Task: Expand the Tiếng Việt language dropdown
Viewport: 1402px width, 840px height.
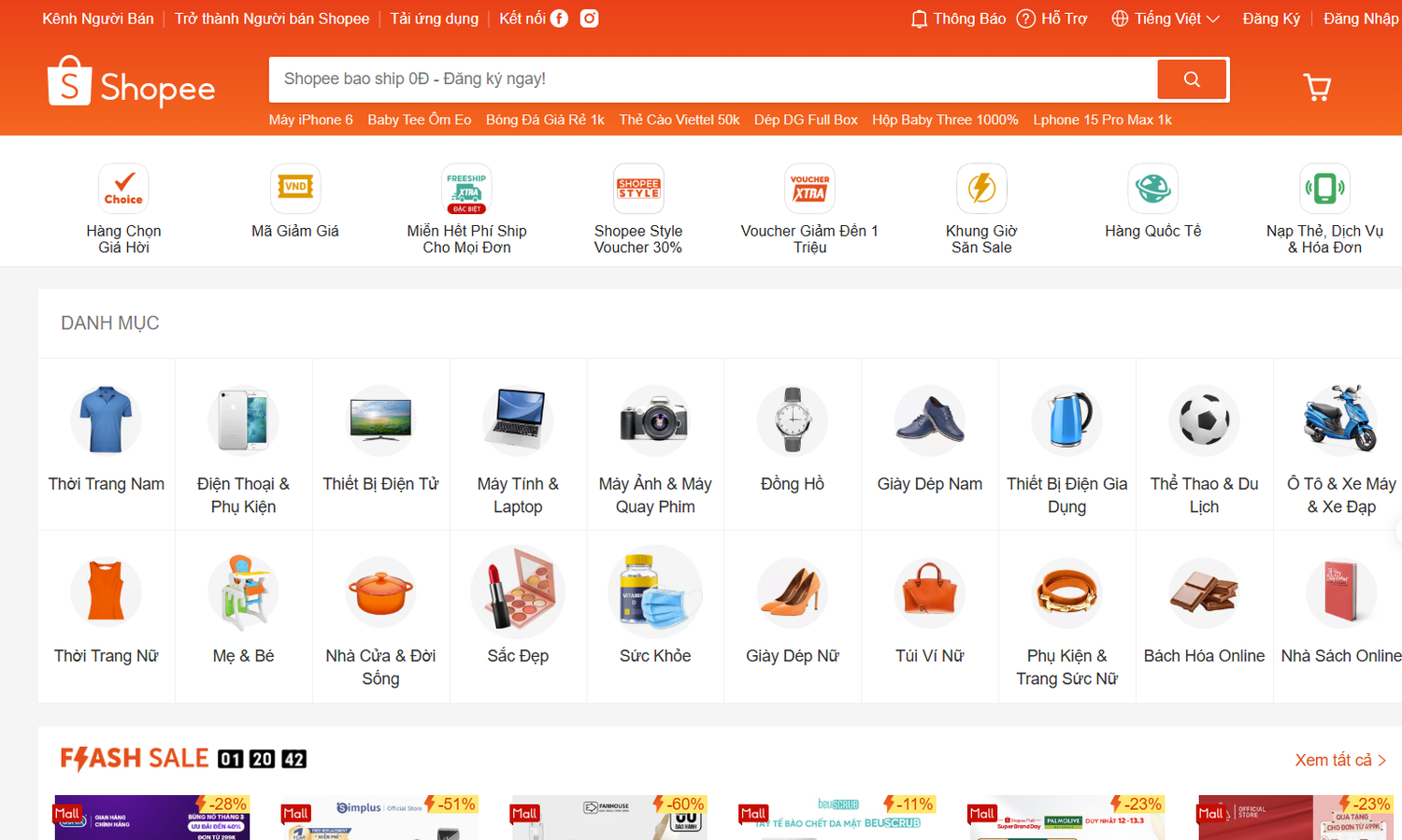Action: (x=1165, y=18)
